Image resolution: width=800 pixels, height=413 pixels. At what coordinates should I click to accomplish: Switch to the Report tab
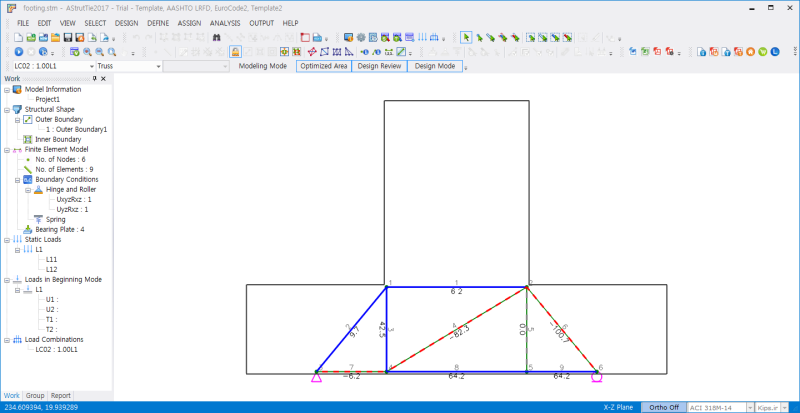tap(60, 395)
